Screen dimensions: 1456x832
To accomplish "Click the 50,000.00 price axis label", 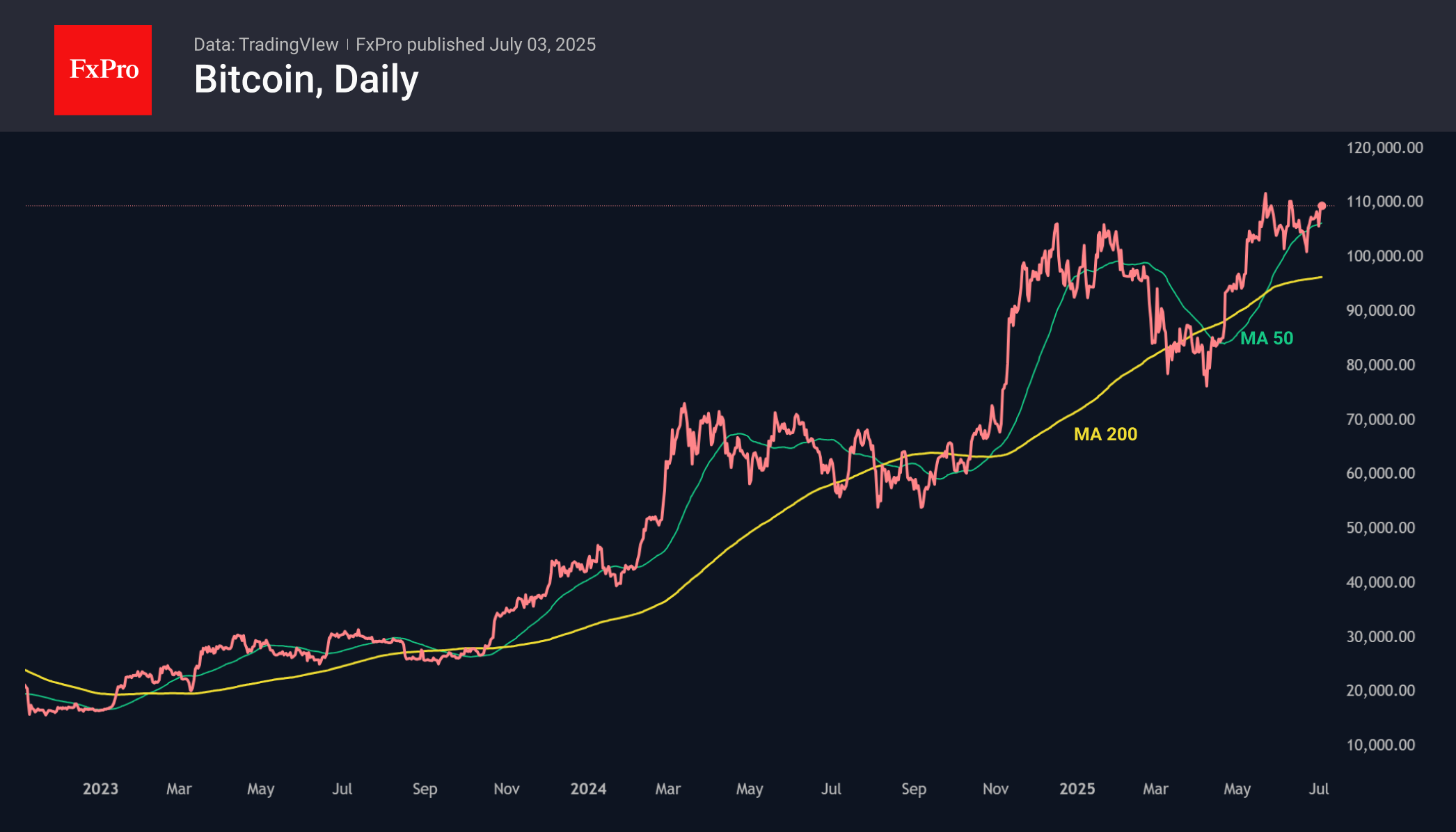I will click(x=1380, y=528).
